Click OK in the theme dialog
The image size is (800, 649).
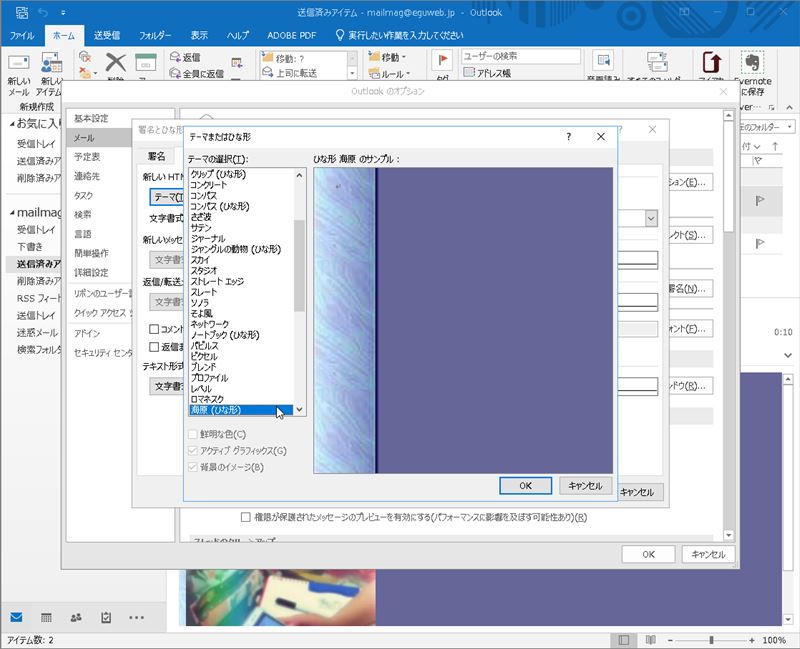point(525,485)
